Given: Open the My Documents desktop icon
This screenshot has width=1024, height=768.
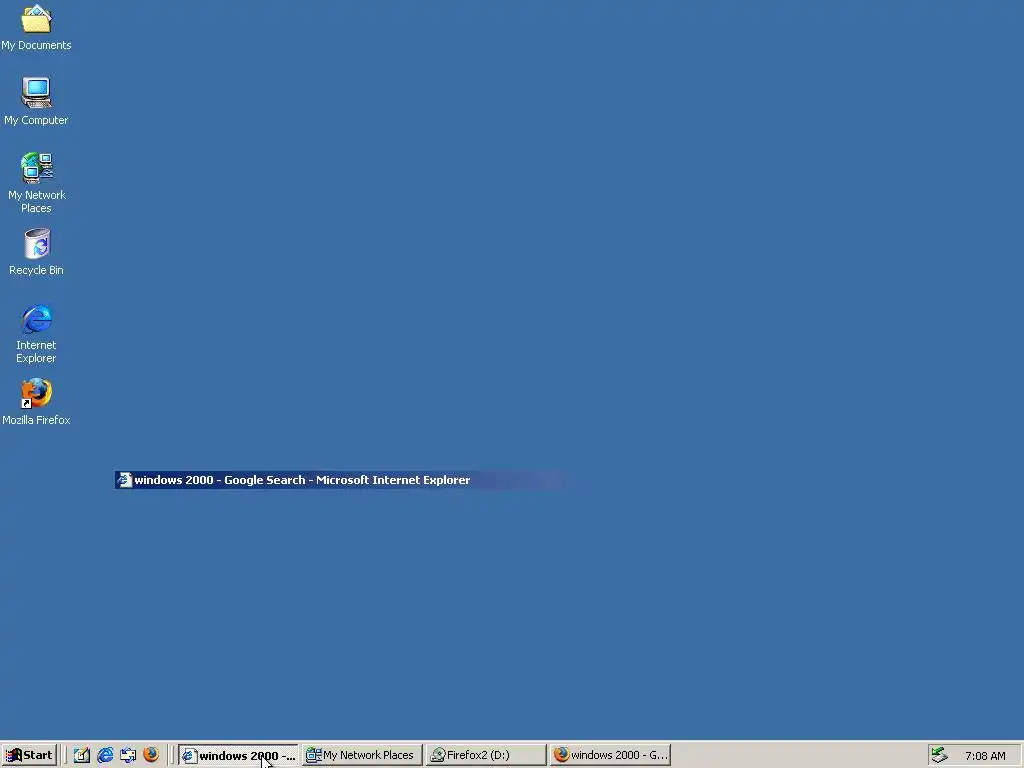Looking at the screenshot, I should (37, 27).
